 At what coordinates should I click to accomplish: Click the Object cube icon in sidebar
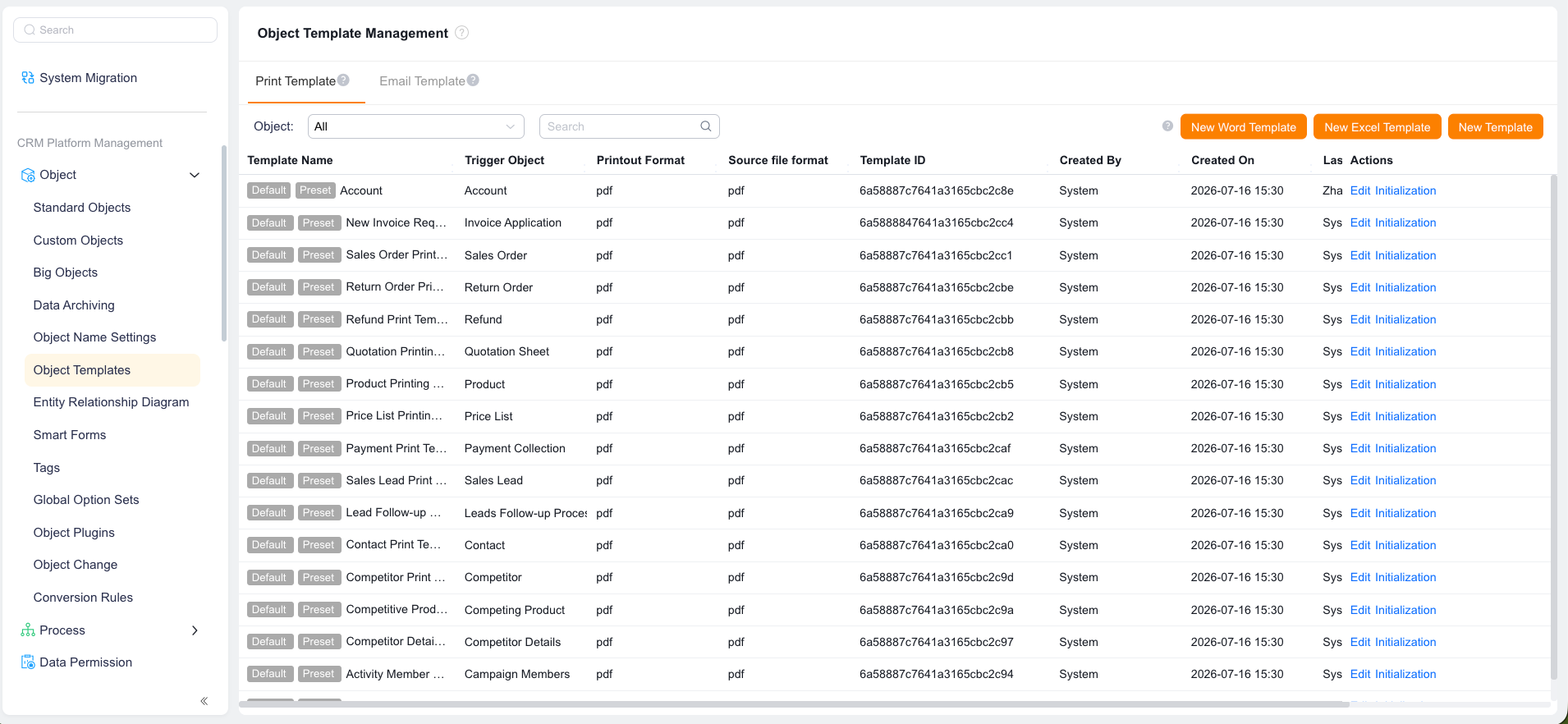click(28, 175)
